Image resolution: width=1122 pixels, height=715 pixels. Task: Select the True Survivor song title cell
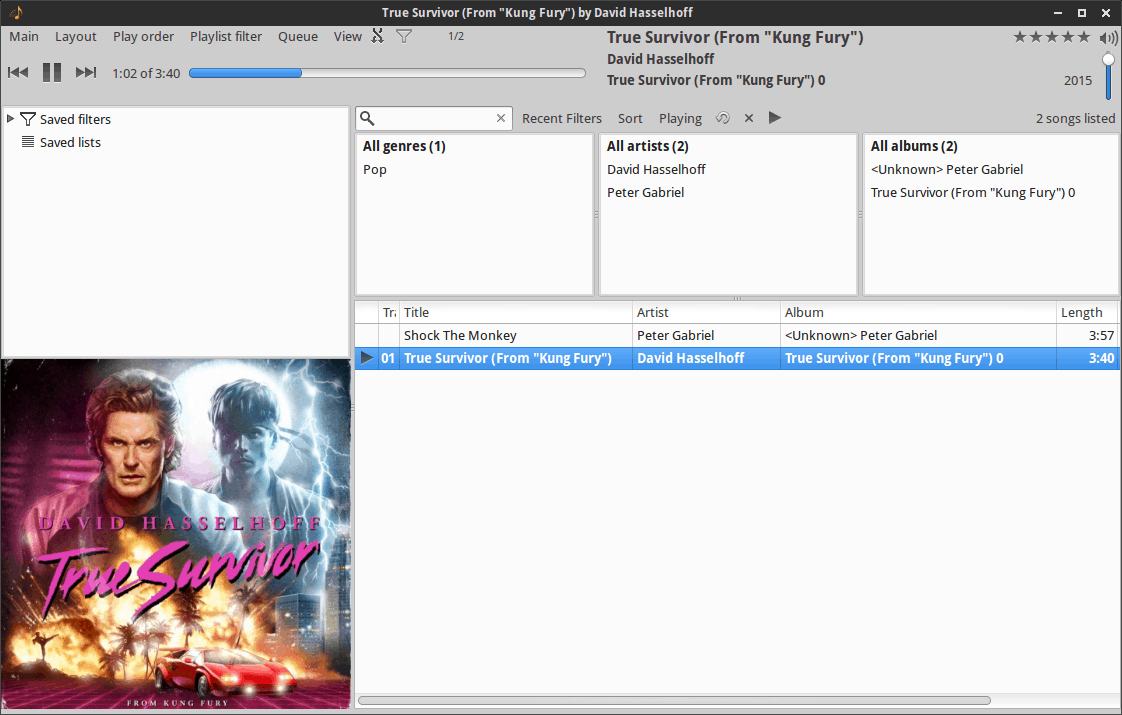[507, 358]
